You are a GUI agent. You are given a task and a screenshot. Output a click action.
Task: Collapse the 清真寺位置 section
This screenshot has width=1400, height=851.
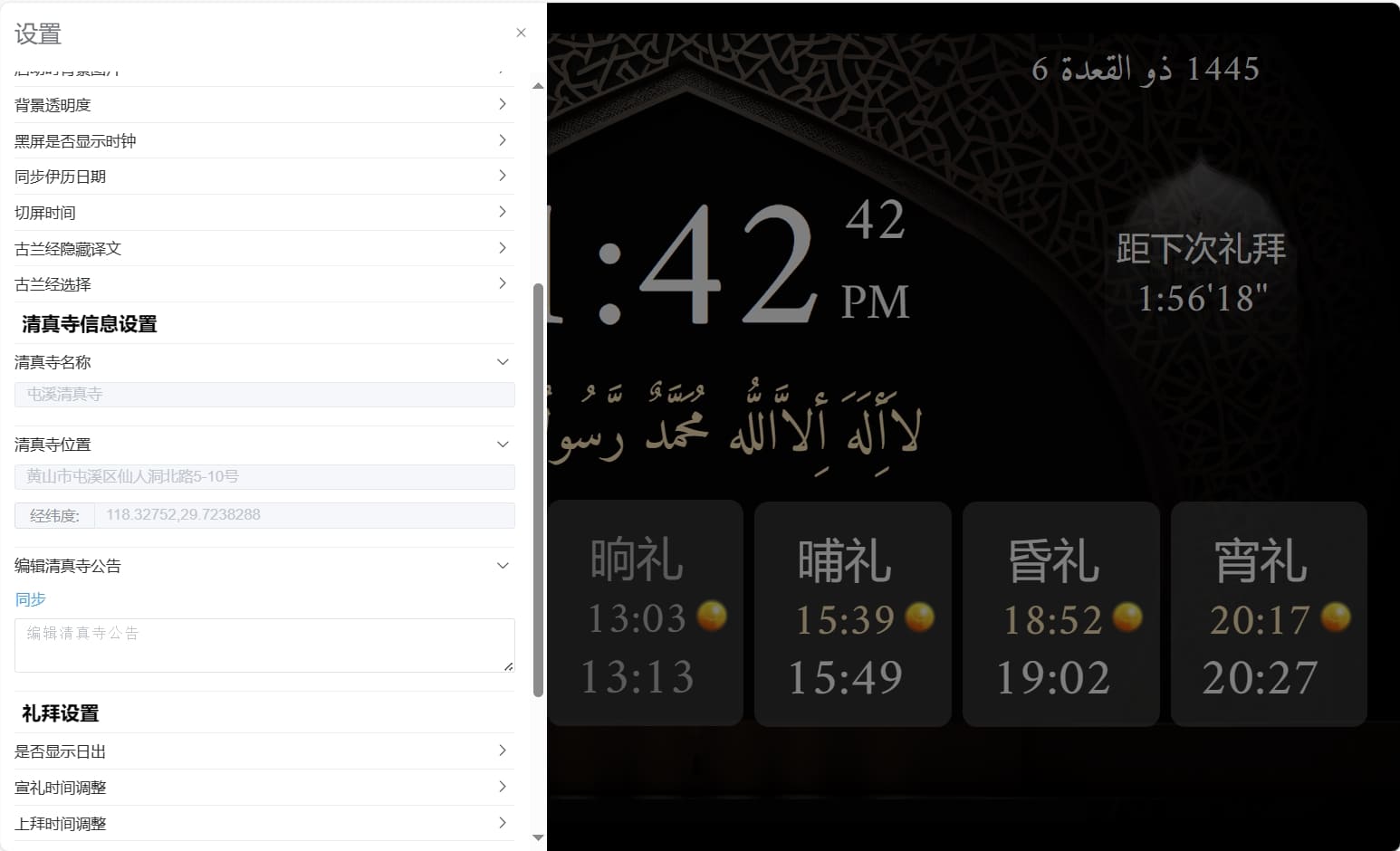point(503,445)
